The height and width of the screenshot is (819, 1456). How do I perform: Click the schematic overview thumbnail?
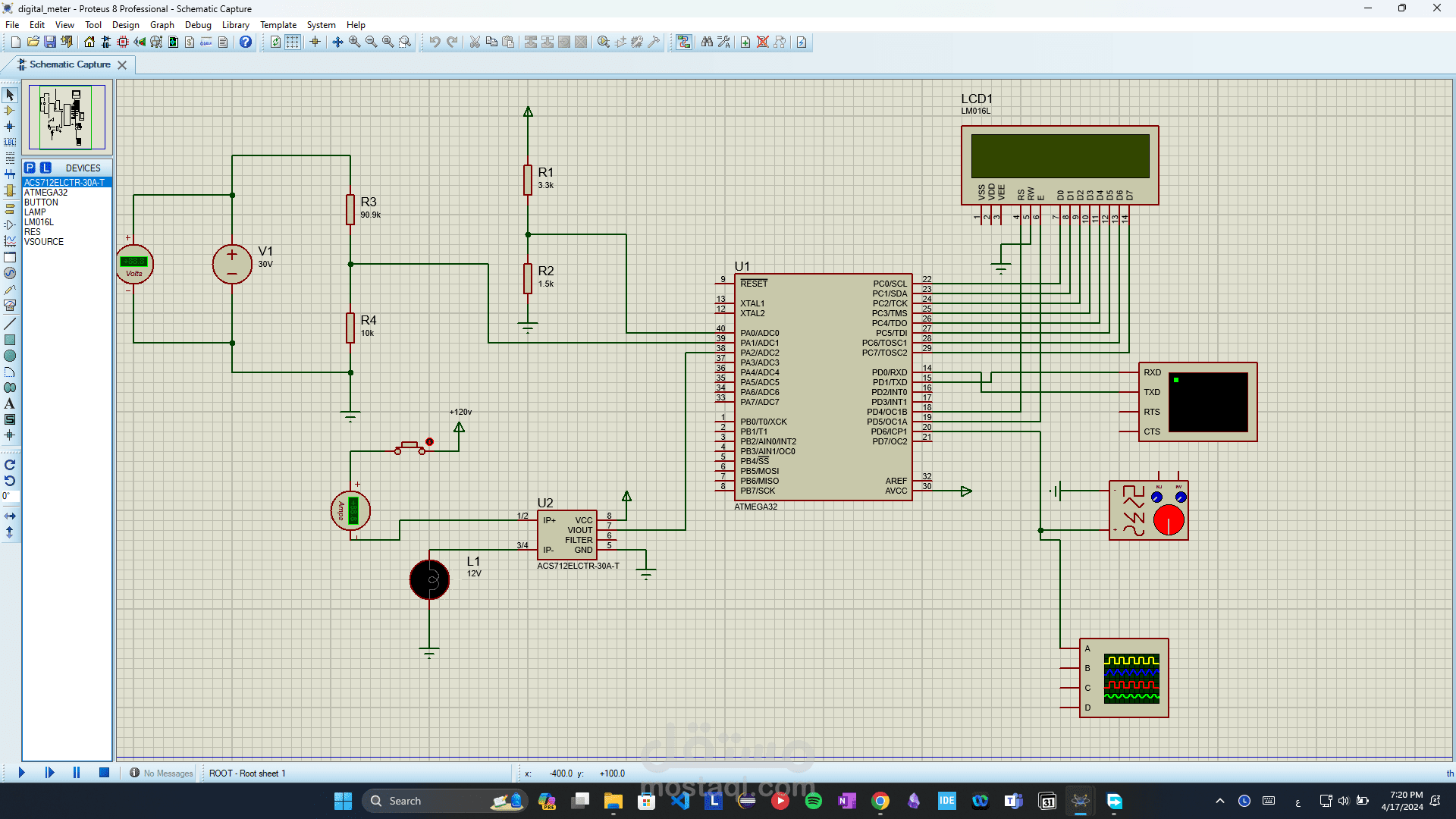click(67, 118)
